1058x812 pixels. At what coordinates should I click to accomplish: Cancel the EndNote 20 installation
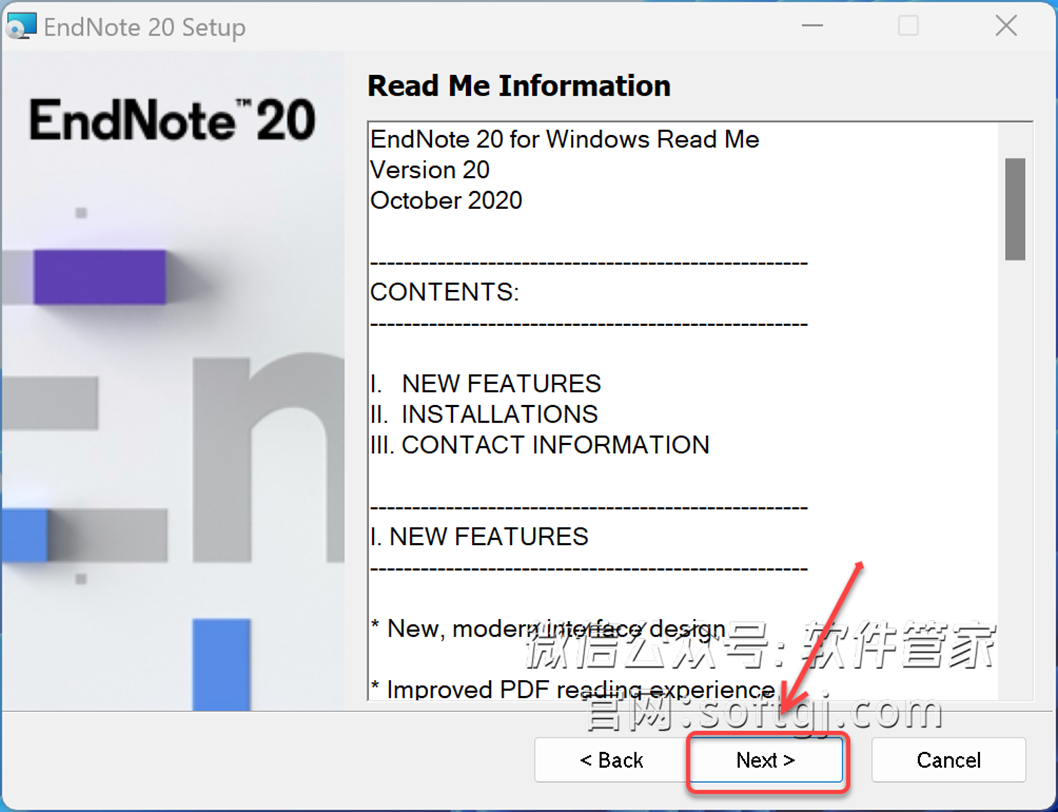click(x=948, y=760)
